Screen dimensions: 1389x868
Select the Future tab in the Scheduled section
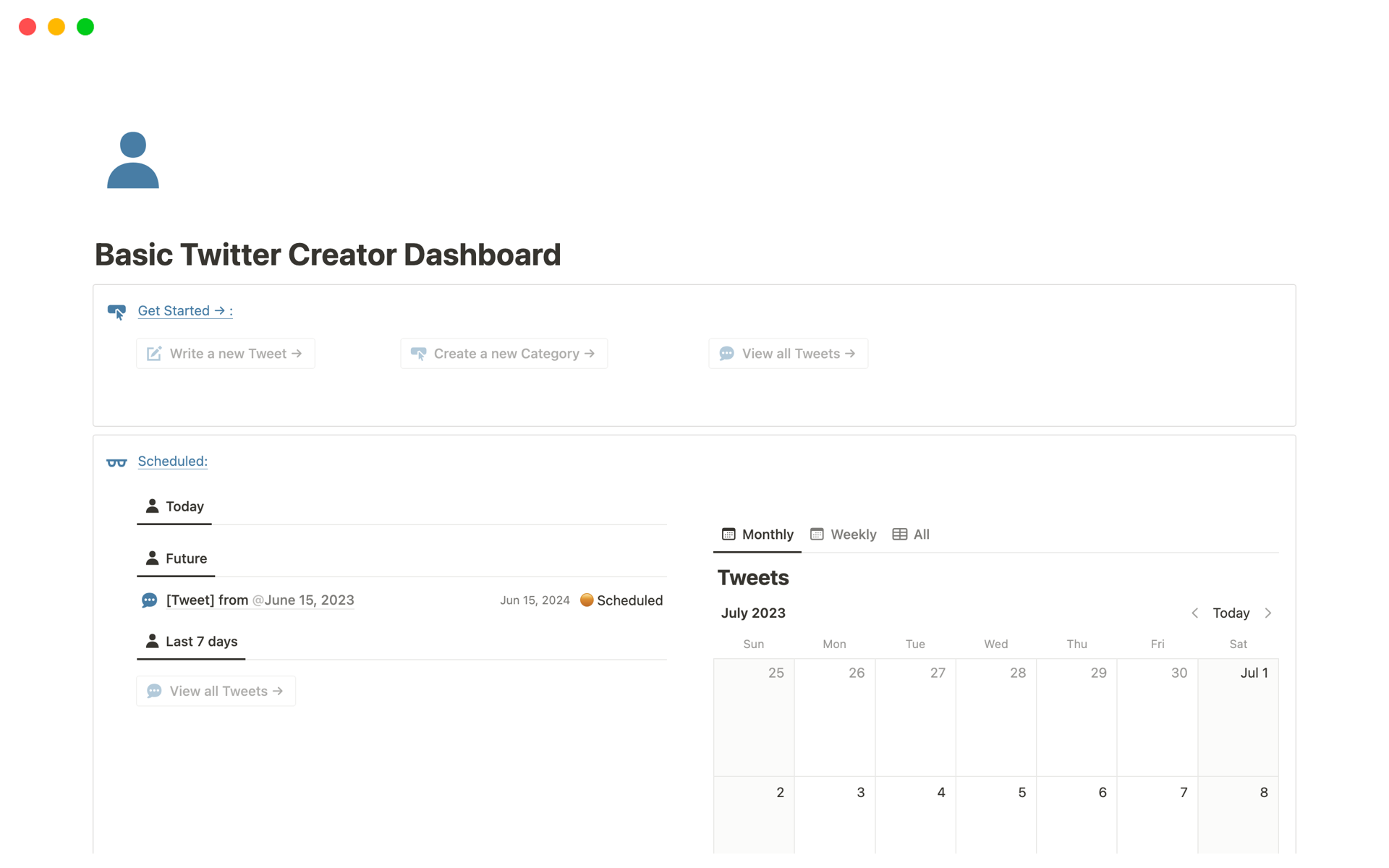(x=177, y=558)
